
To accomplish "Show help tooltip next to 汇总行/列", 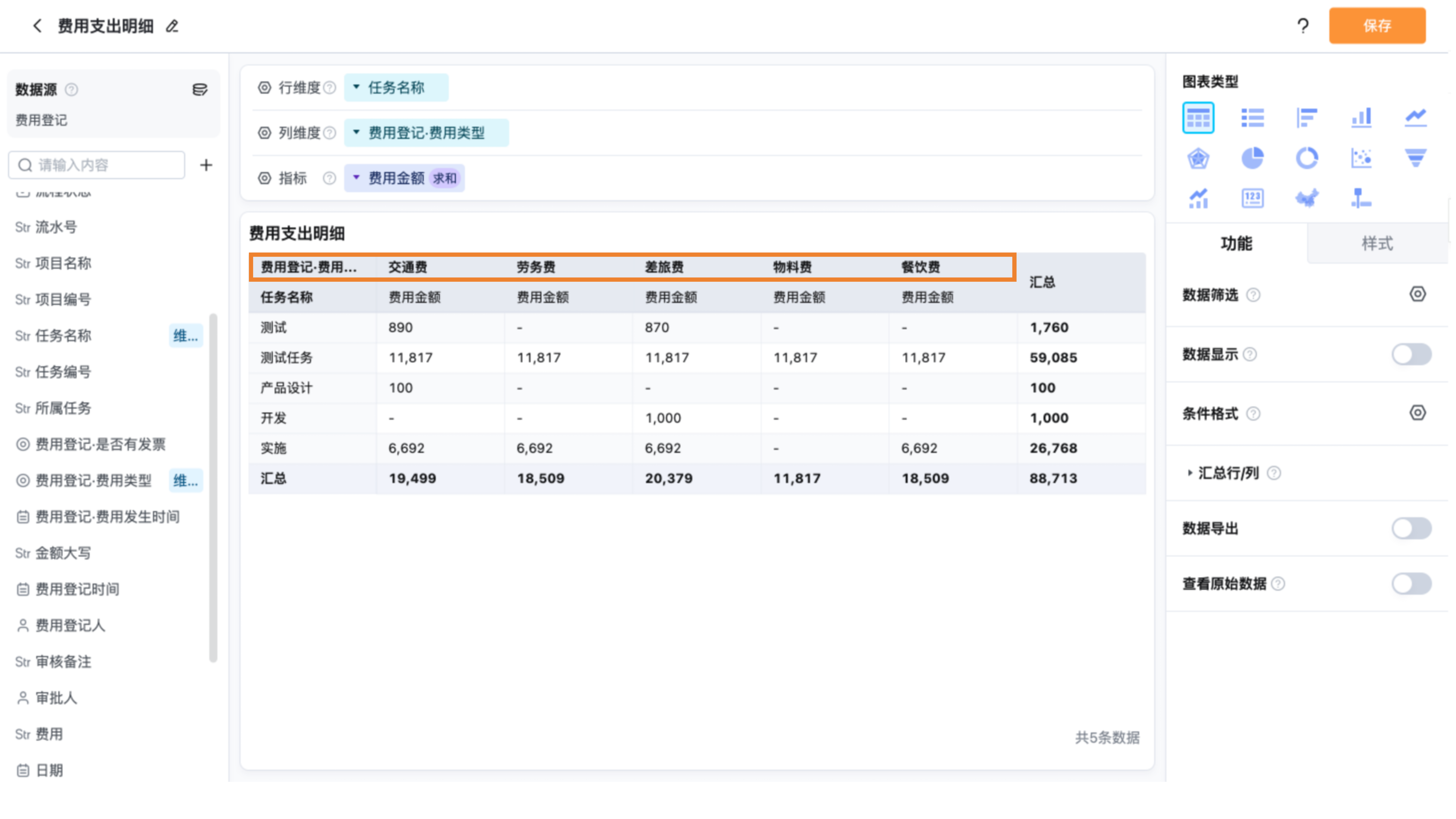I will point(1274,473).
